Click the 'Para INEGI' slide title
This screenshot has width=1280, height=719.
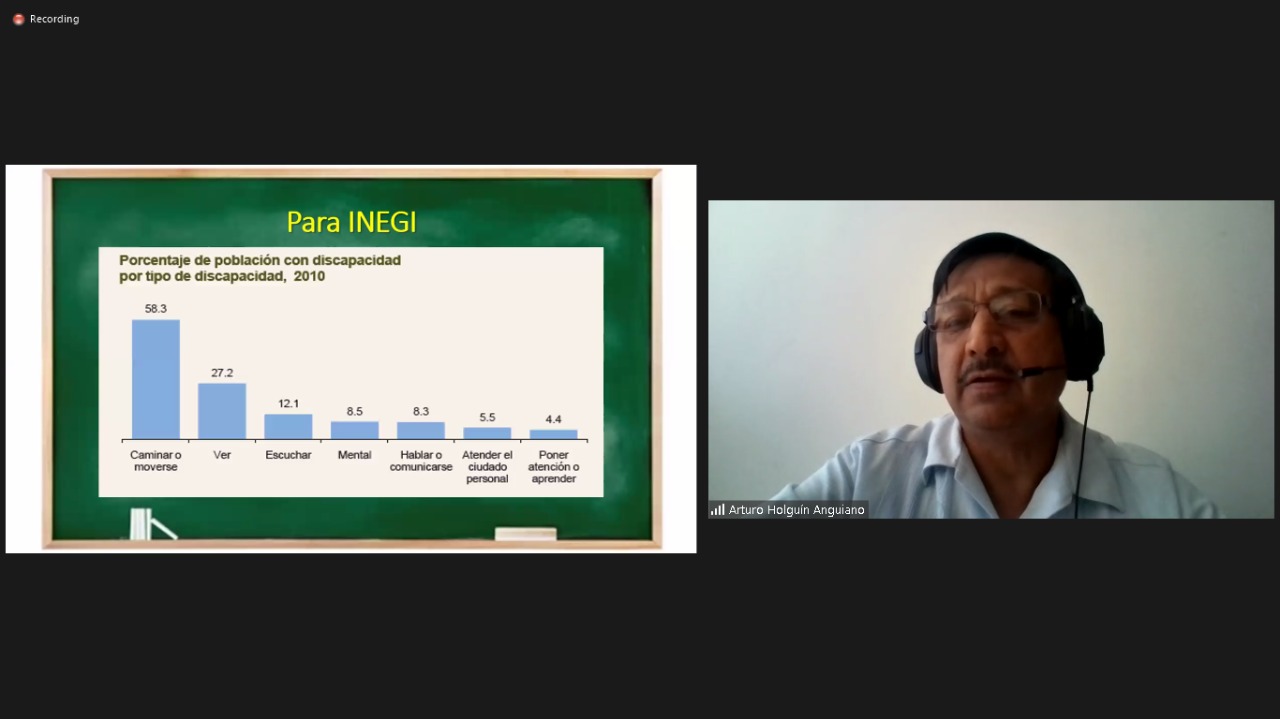[351, 222]
